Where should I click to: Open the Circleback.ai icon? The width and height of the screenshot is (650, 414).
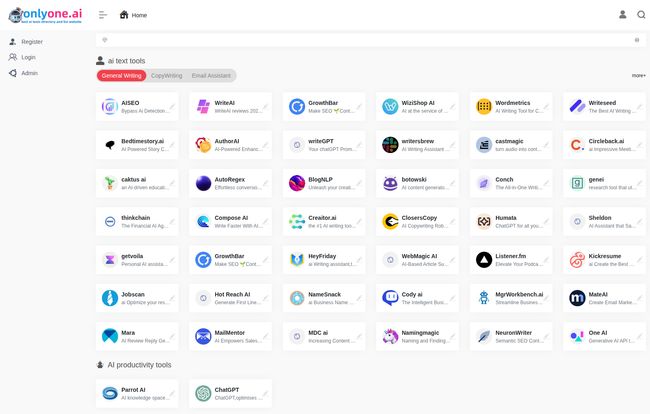pyautogui.click(x=577, y=145)
